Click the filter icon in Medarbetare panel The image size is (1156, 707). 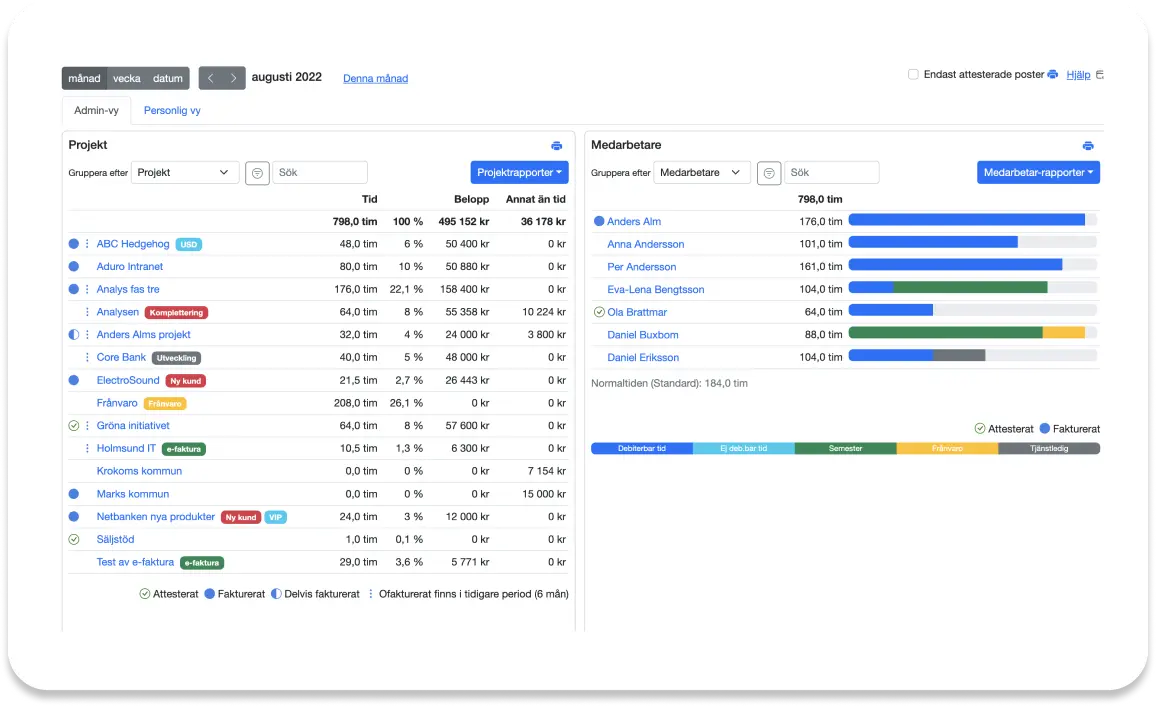(768, 173)
